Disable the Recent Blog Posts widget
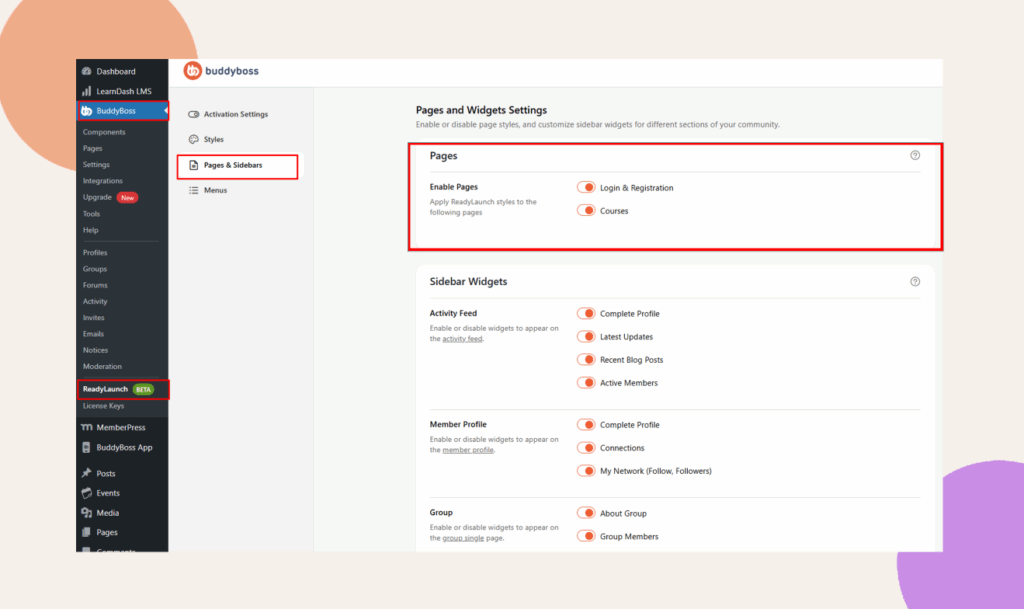Image resolution: width=1024 pixels, height=609 pixels. pos(586,360)
